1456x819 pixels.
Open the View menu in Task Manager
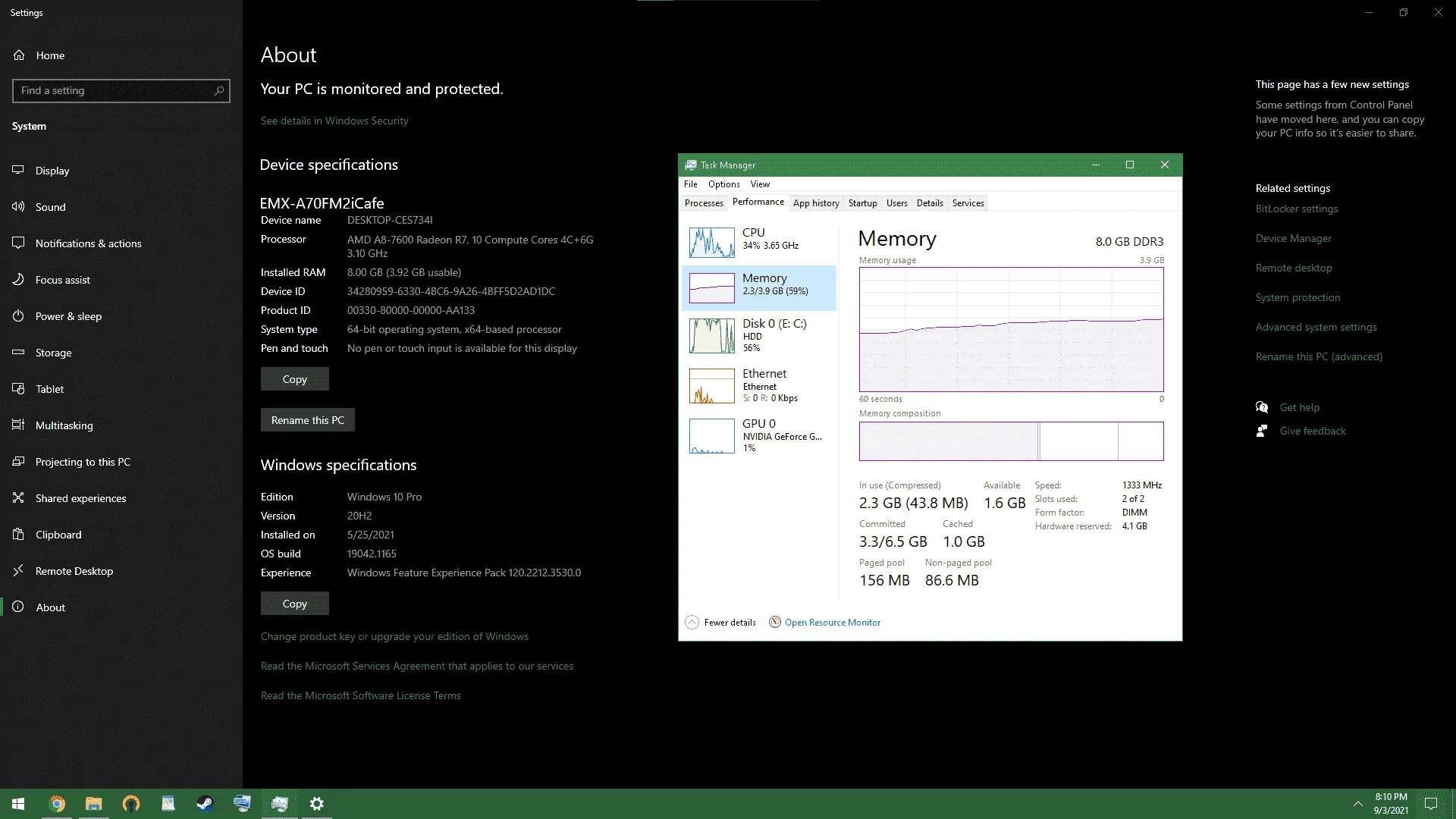[x=760, y=184]
